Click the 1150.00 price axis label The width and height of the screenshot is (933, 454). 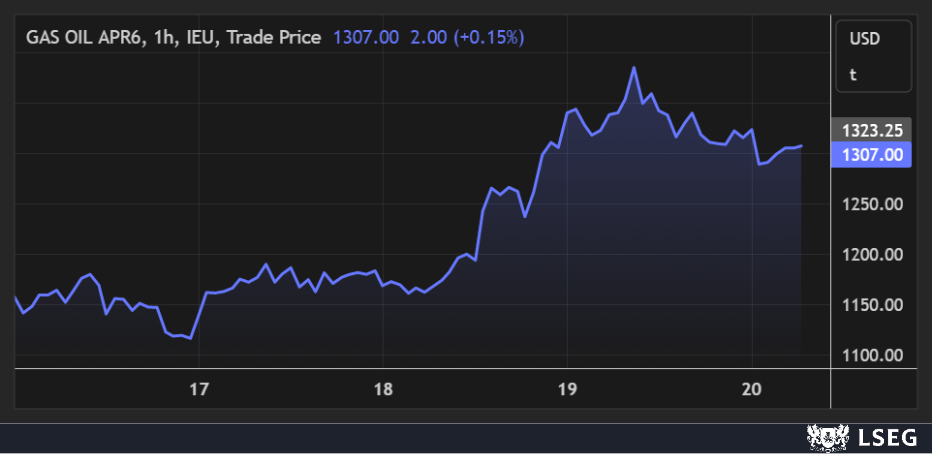(x=872, y=305)
